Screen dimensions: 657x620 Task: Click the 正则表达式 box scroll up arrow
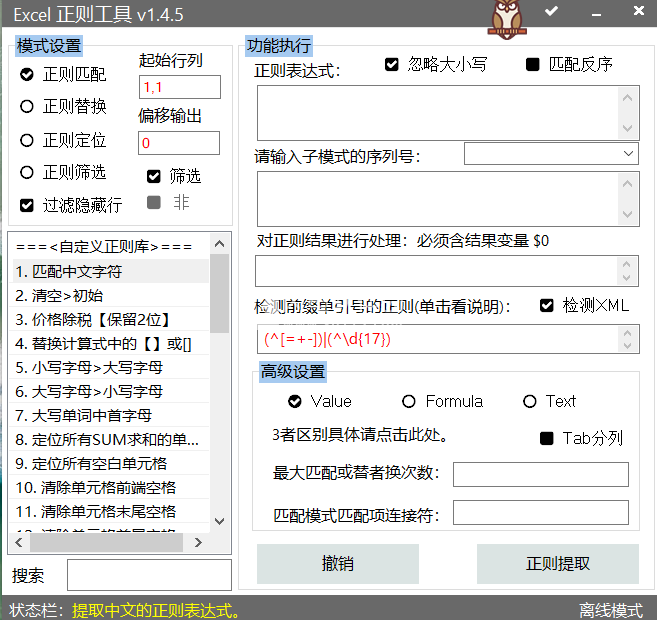(627, 98)
